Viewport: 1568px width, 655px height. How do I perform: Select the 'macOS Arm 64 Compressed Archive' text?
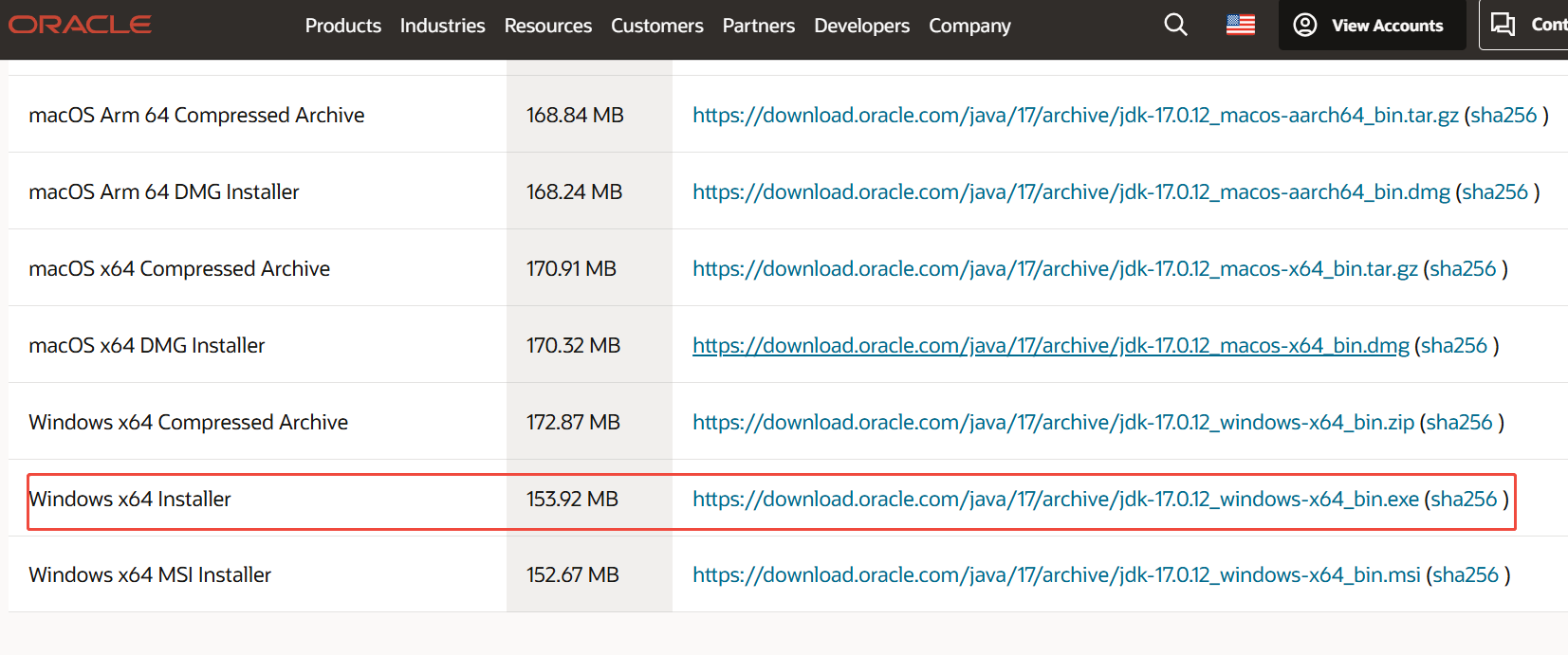click(196, 115)
